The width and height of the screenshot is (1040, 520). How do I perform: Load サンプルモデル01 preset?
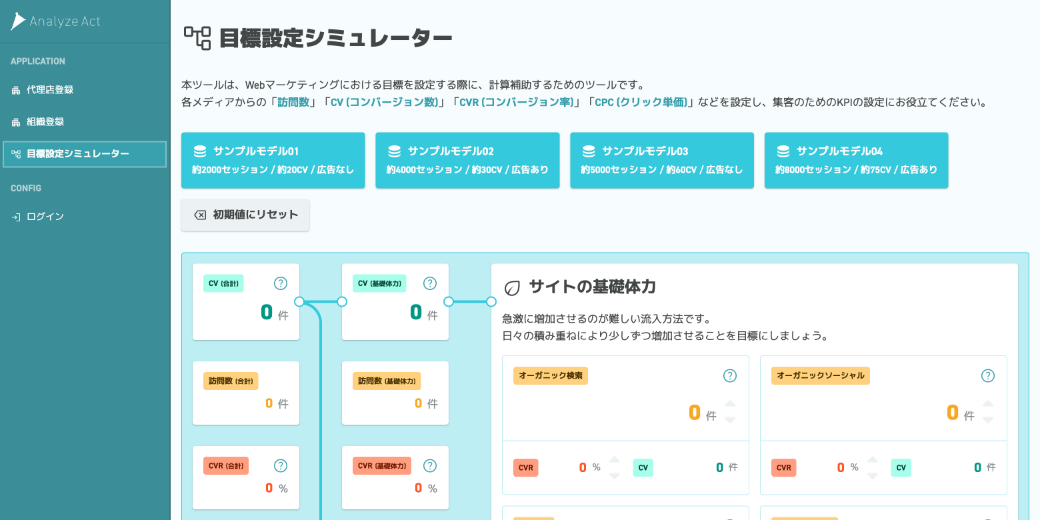pos(273,161)
